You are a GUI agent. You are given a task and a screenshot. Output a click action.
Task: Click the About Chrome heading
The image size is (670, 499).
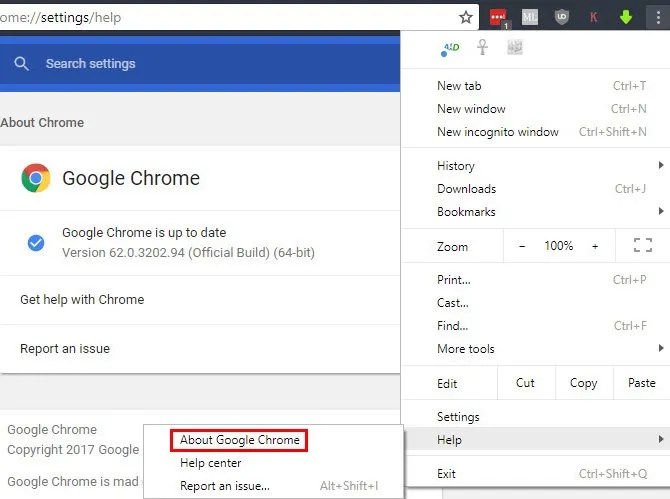[42, 123]
